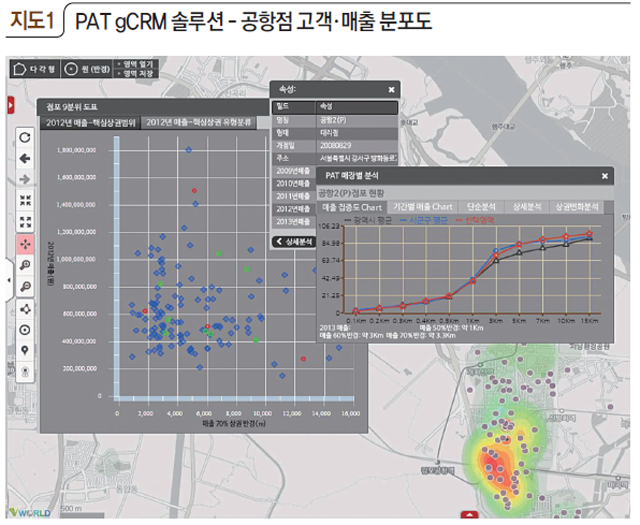Click the 다각형 polygon button
The height and width of the screenshot is (525, 640).
35,69
